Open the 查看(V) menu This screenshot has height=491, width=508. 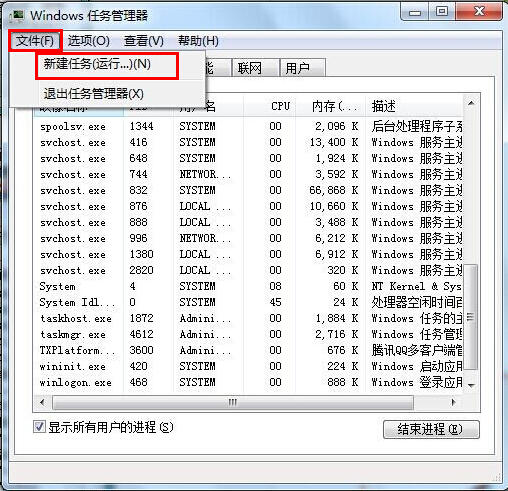tap(144, 41)
